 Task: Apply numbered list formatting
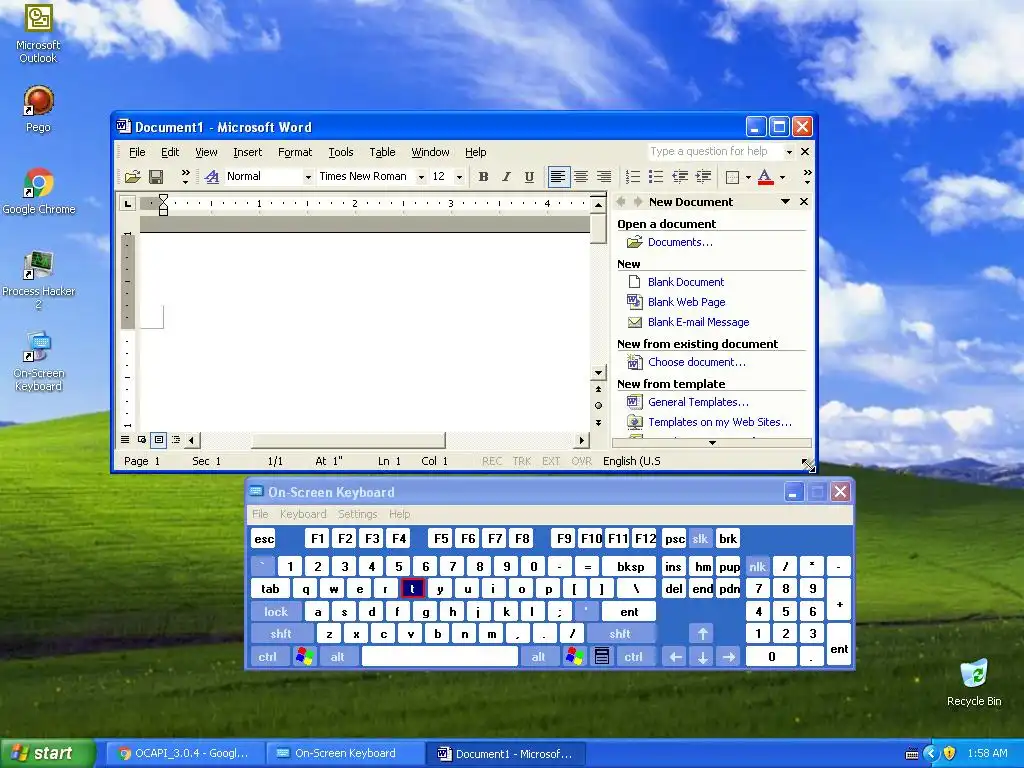point(632,176)
